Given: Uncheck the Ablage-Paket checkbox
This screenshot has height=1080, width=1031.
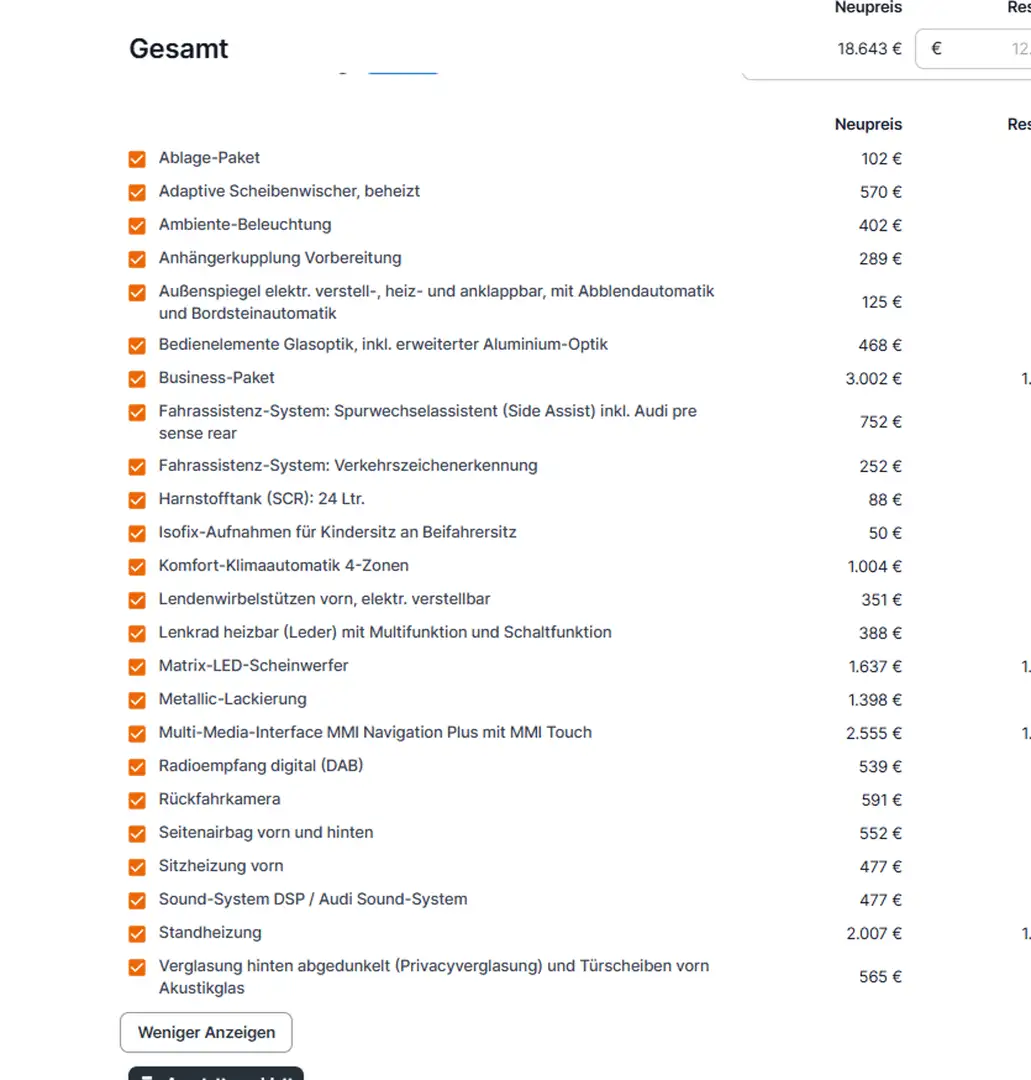Looking at the screenshot, I should point(137,159).
